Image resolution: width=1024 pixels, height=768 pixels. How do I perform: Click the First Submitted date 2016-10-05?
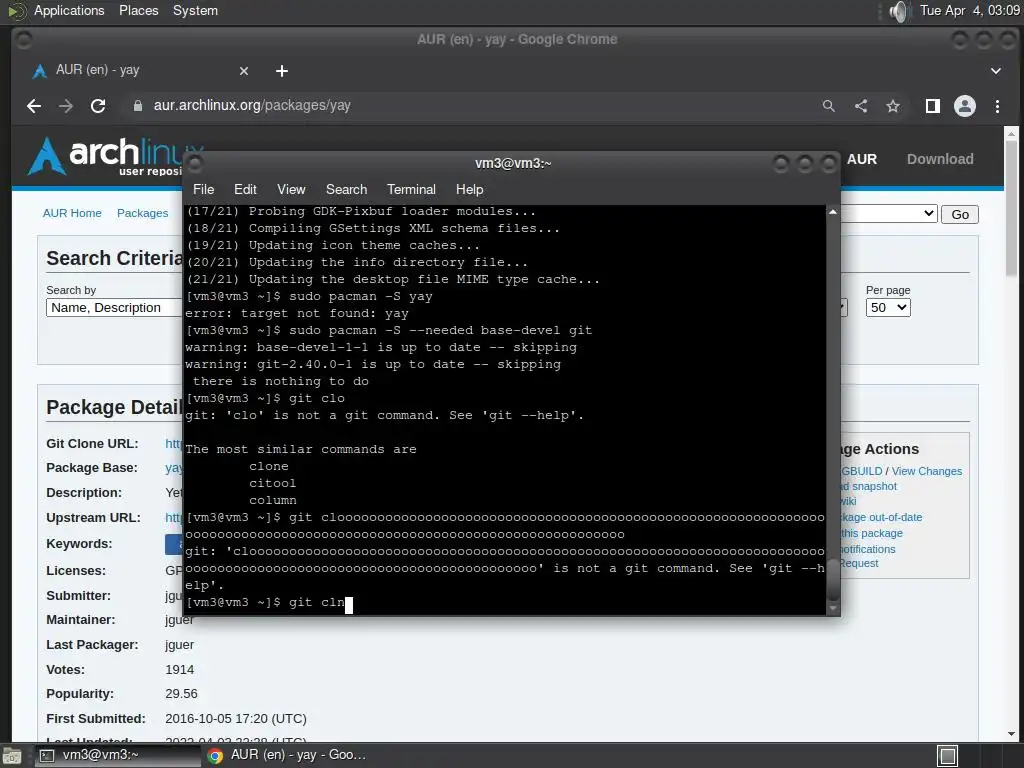click(x=236, y=718)
